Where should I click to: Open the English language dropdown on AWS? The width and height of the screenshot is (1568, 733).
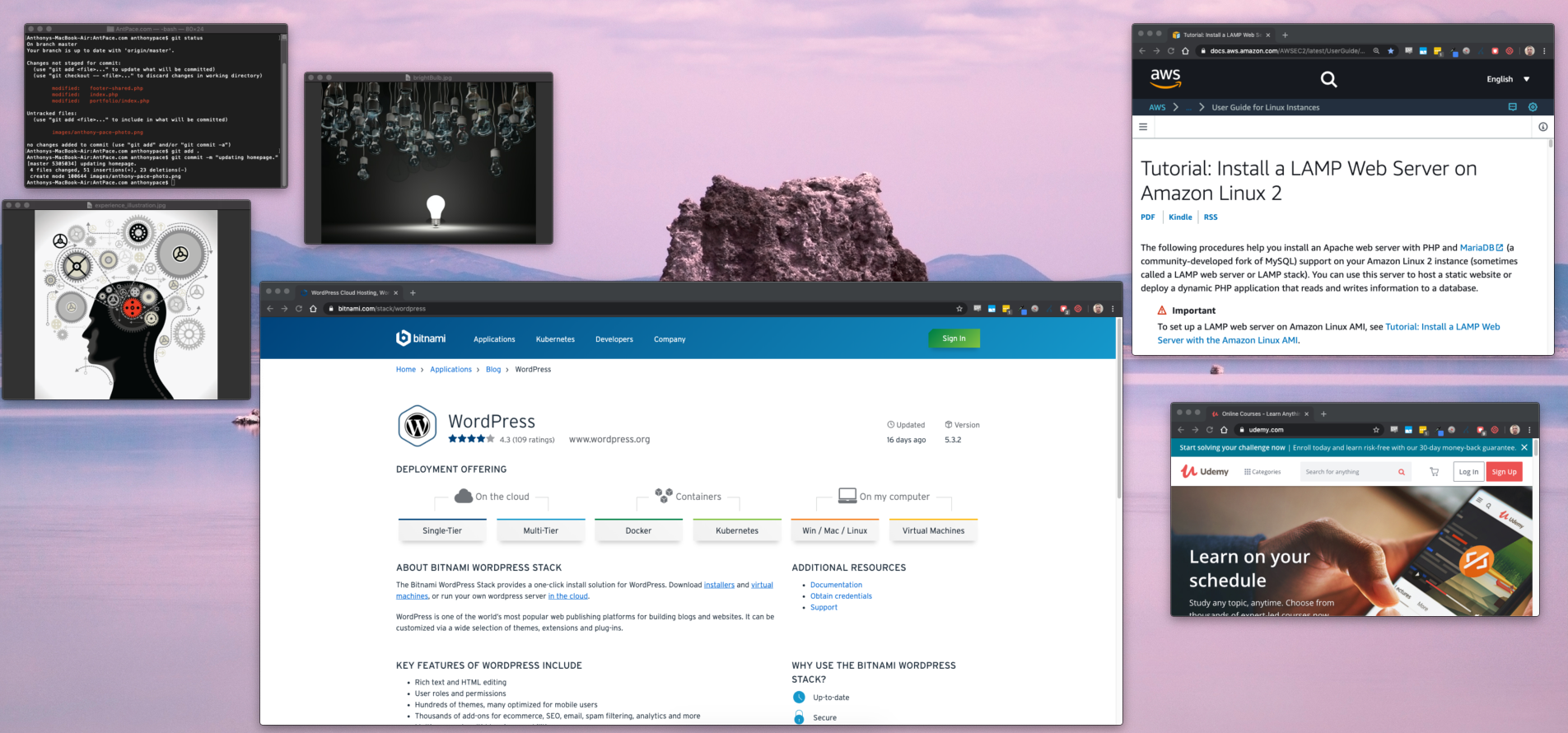[1508, 79]
